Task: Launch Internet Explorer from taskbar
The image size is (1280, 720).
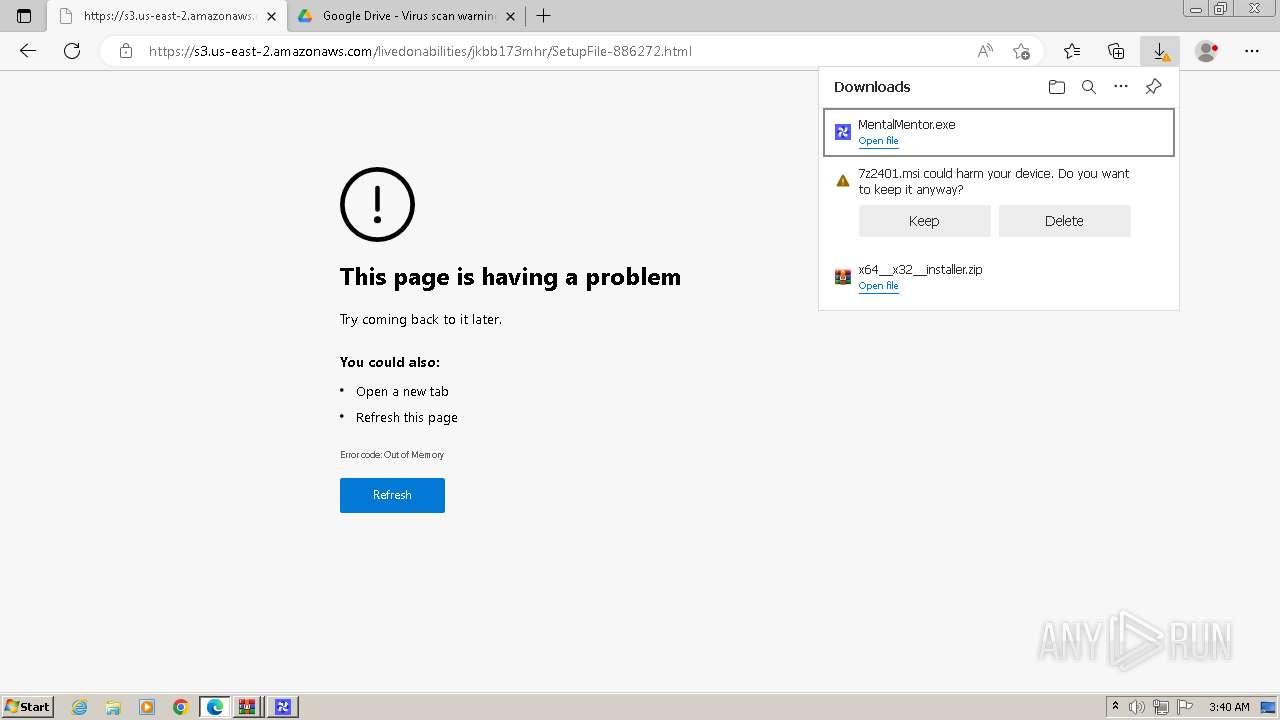Action: click(80, 707)
